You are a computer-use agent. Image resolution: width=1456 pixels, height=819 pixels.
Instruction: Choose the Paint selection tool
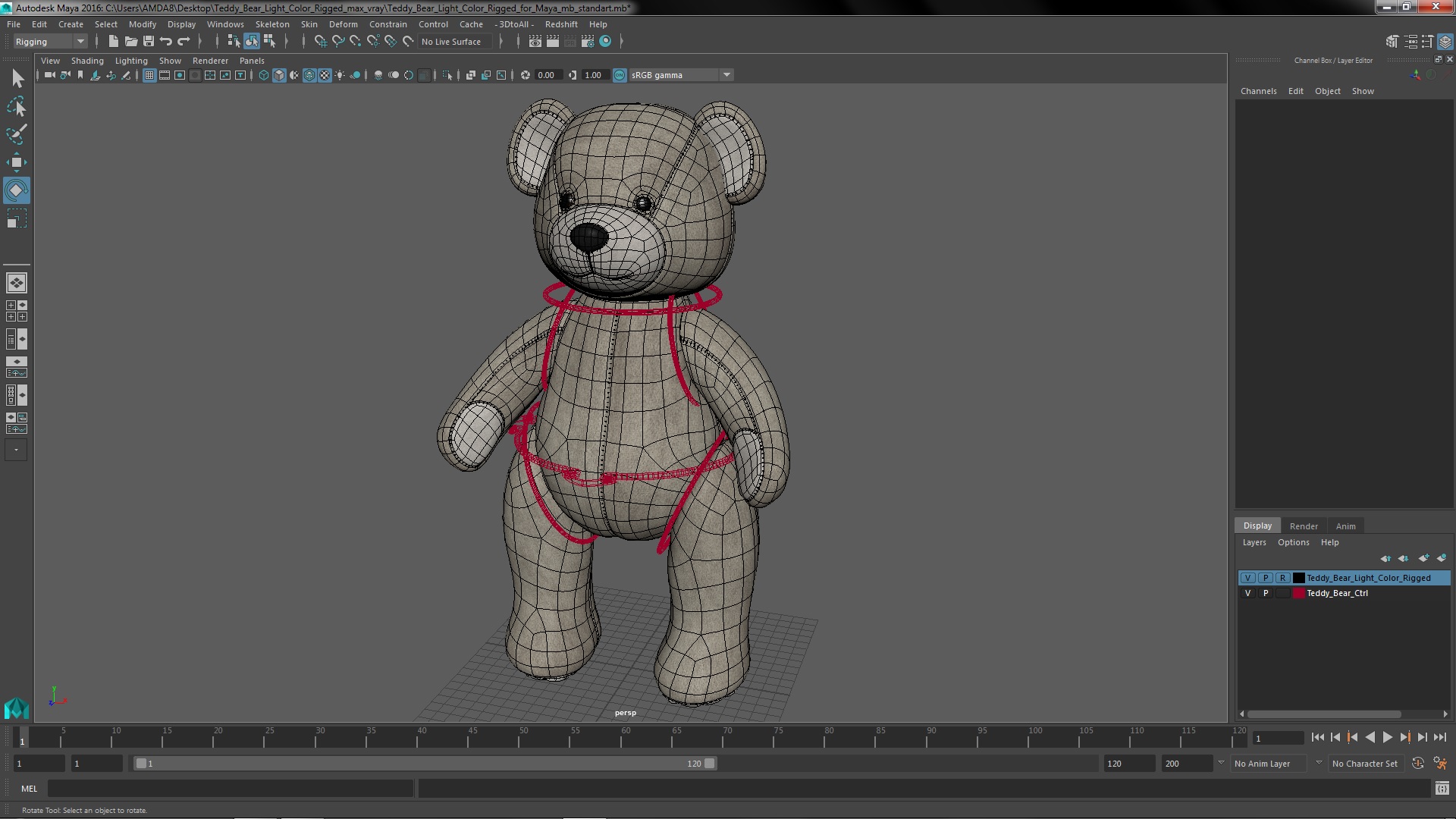click(x=17, y=134)
